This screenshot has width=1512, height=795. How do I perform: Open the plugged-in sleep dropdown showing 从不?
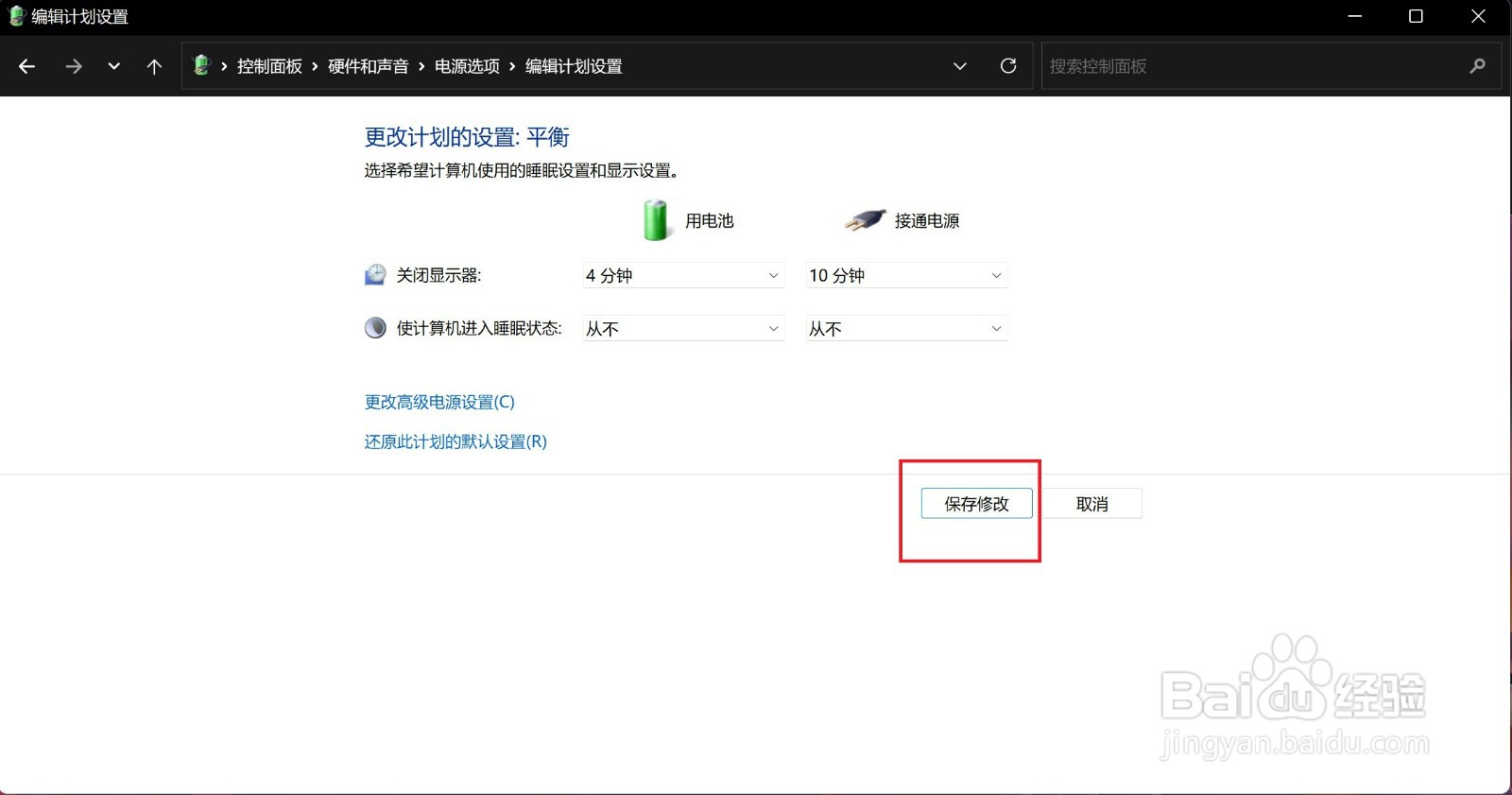(906, 328)
